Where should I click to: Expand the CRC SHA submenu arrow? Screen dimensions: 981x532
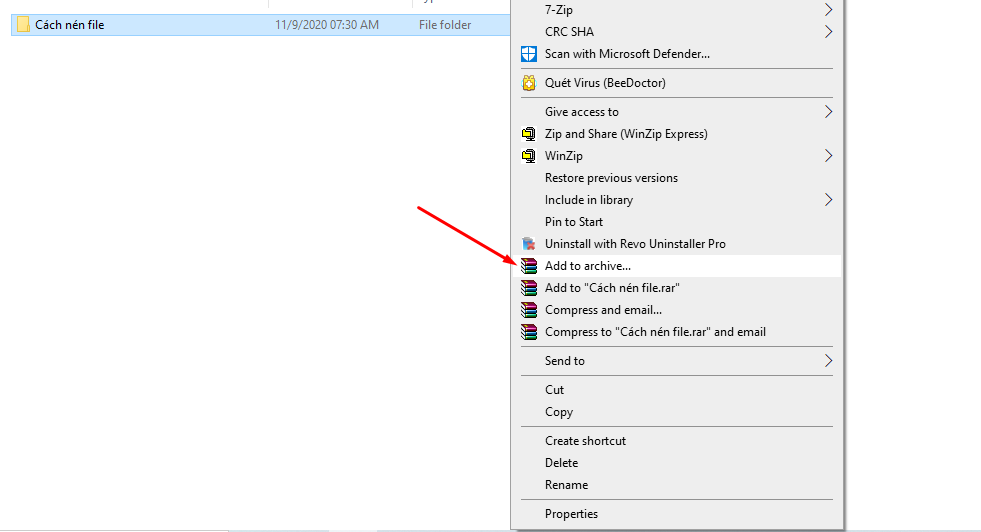[x=828, y=31]
